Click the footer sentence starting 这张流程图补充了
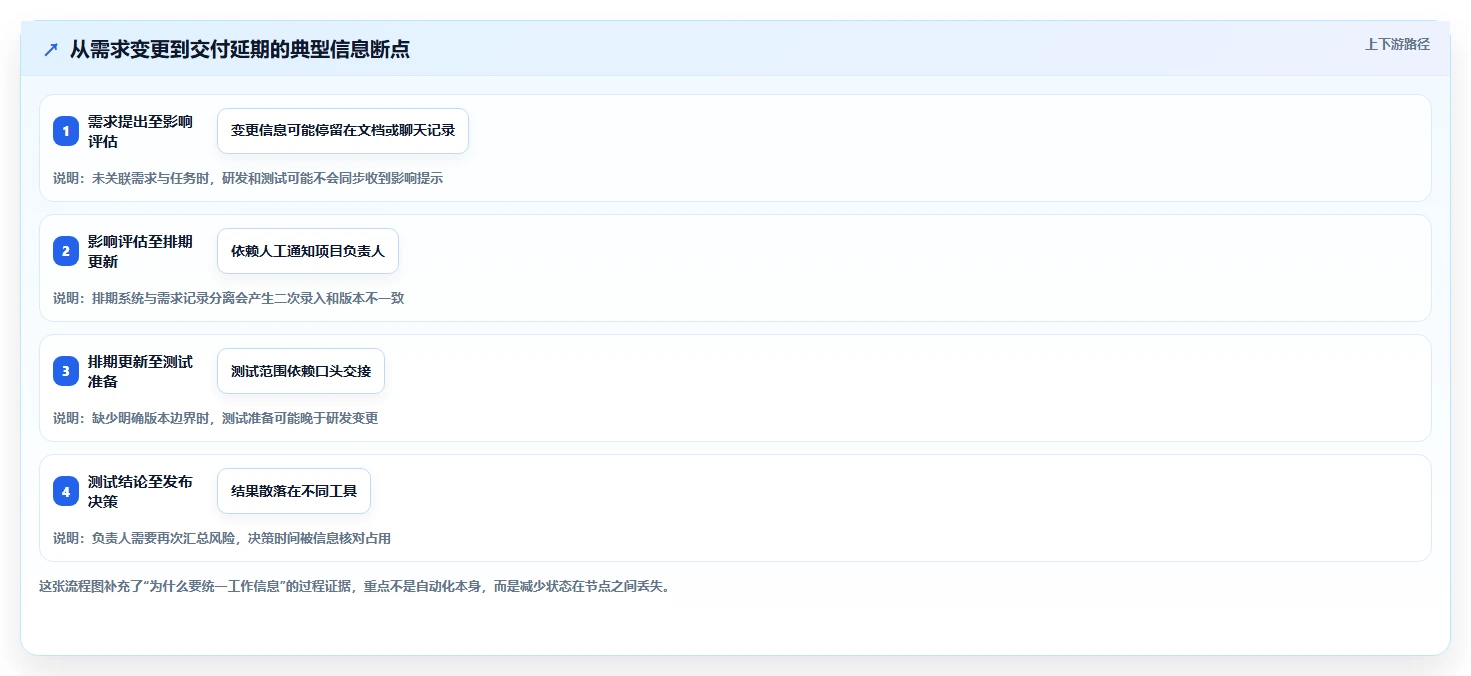Viewport: 1471px width, 676px height. [355, 586]
